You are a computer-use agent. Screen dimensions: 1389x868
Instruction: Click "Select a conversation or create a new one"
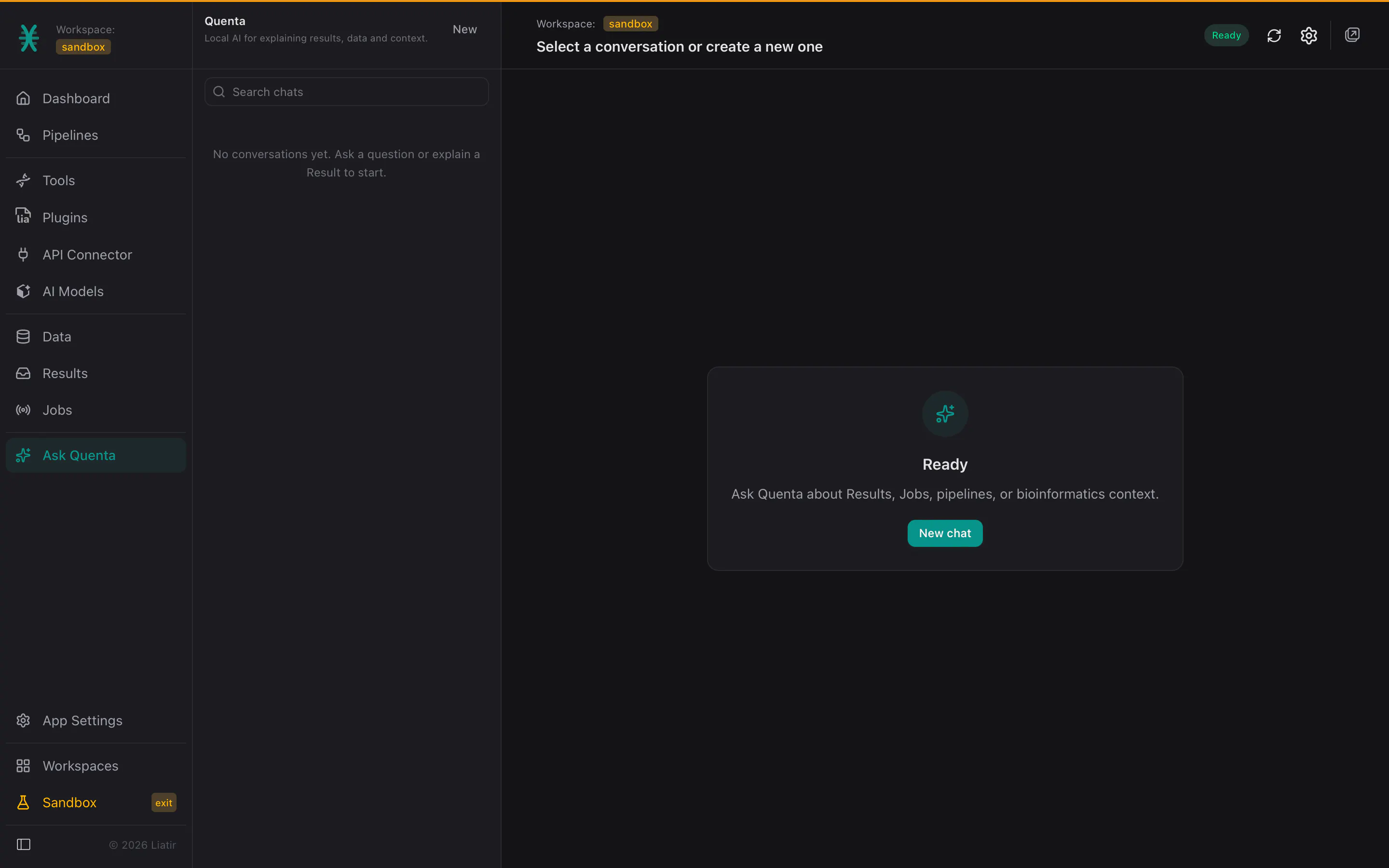pyautogui.click(x=679, y=46)
